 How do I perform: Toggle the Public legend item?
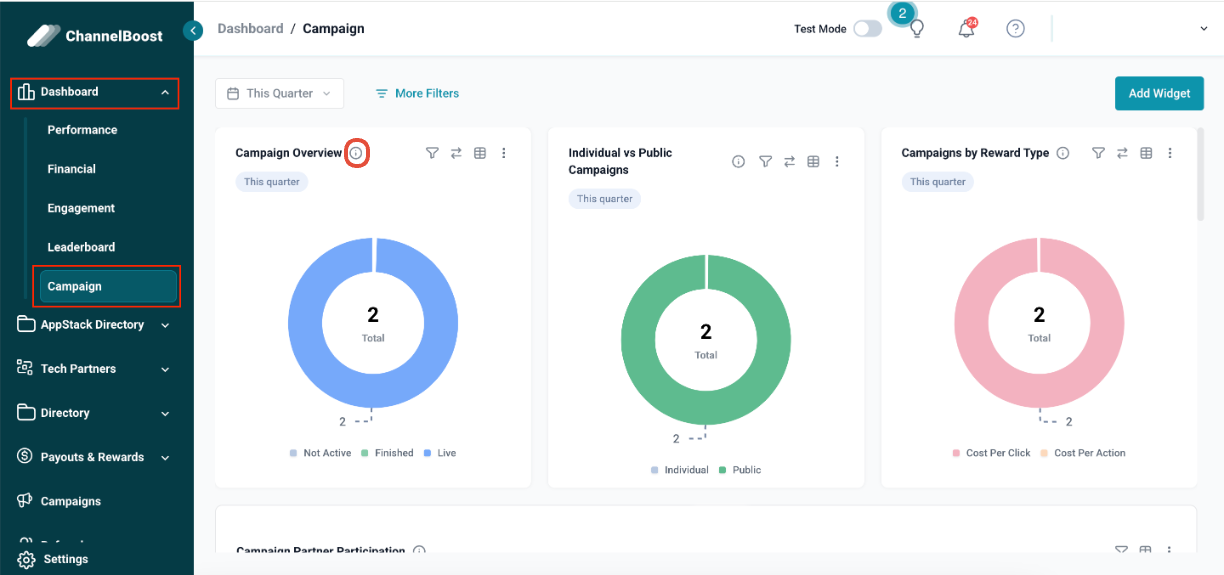point(739,470)
